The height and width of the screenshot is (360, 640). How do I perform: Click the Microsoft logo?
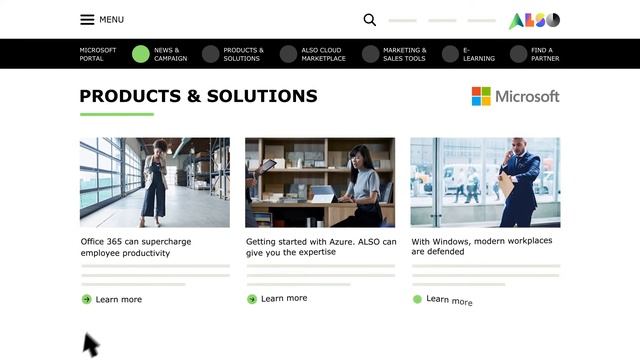tap(516, 96)
